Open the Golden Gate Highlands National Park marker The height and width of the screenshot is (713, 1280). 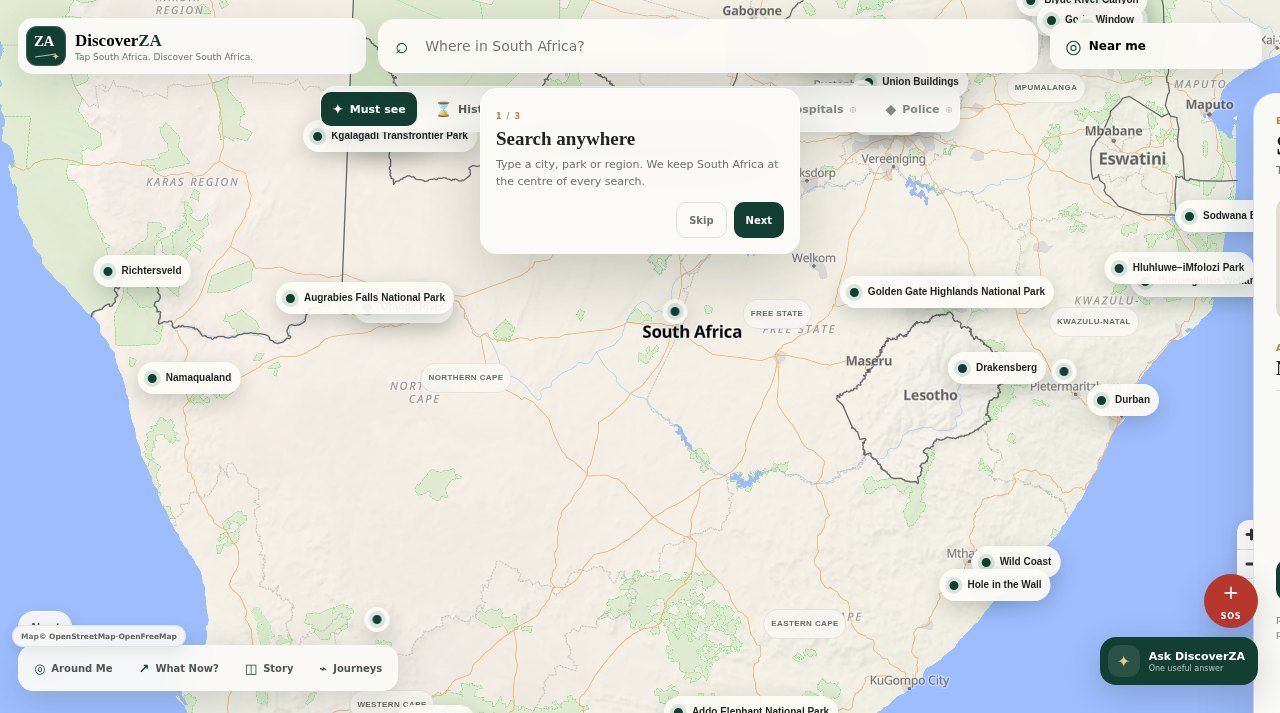point(947,292)
